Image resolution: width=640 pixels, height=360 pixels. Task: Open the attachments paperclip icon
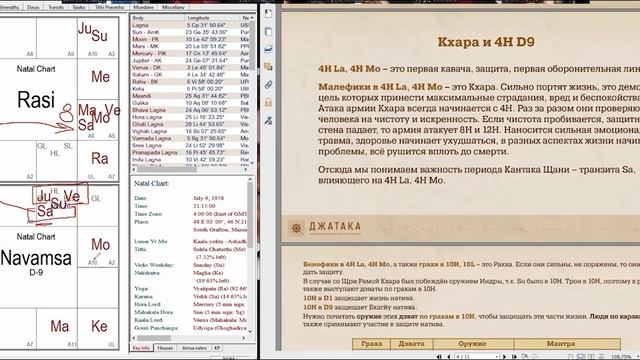268,84
